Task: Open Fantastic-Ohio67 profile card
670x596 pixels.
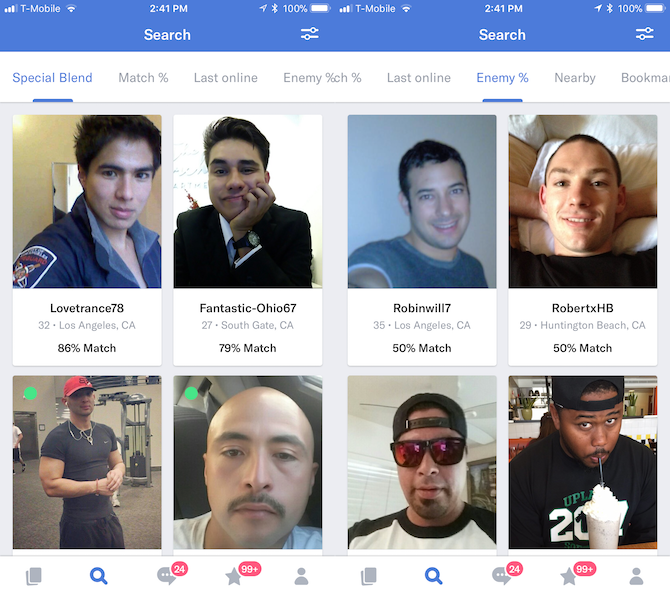Action: [x=248, y=240]
